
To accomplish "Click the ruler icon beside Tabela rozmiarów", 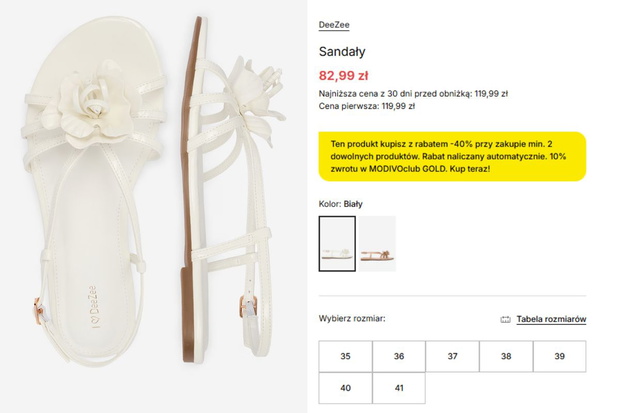I will tap(505, 319).
